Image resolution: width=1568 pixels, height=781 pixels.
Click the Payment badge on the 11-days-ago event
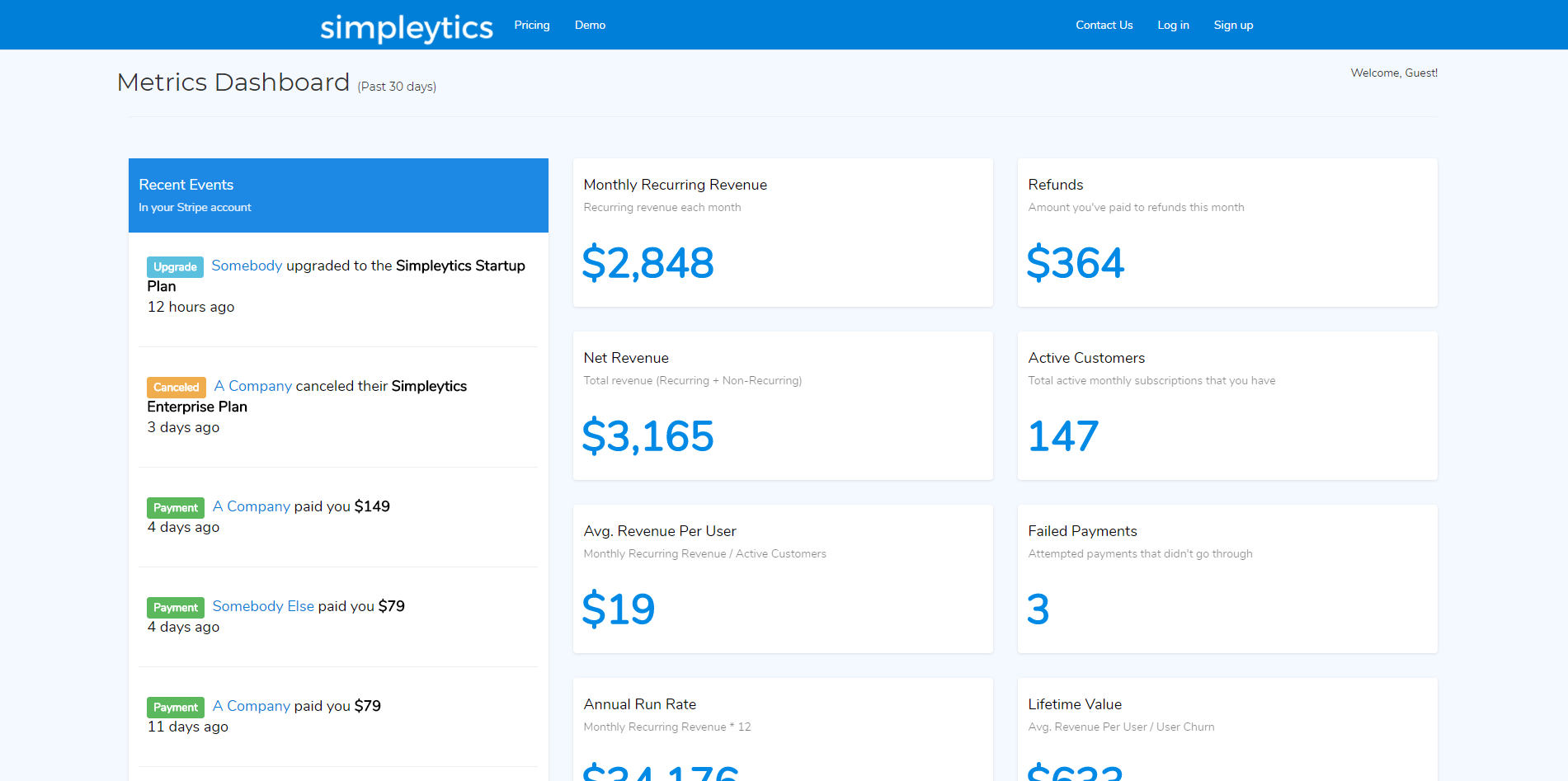coord(175,707)
